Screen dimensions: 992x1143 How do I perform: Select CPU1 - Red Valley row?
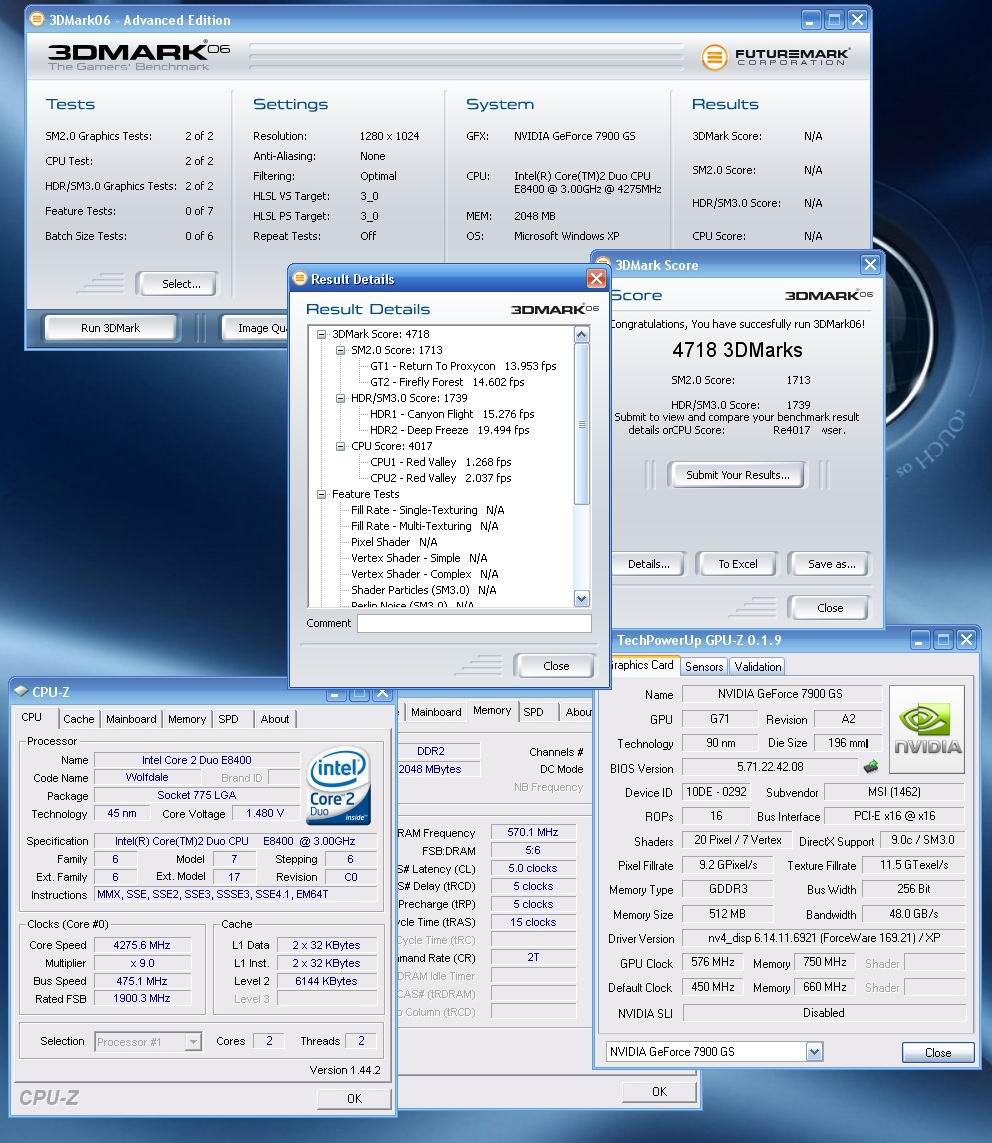pyautogui.click(x=440, y=462)
